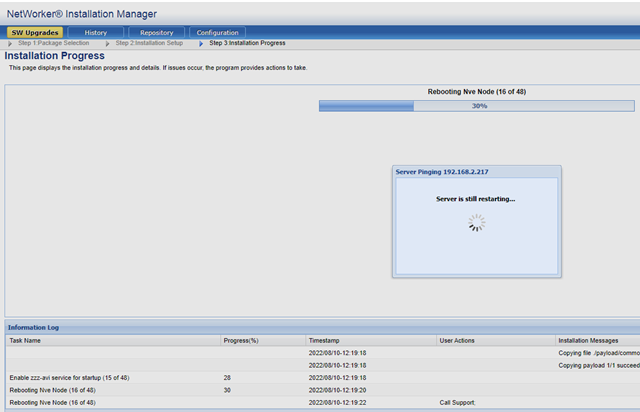Viewport: 640px width, 412px height.
Task: Click progress value 28 cell
Action: (x=227, y=378)
